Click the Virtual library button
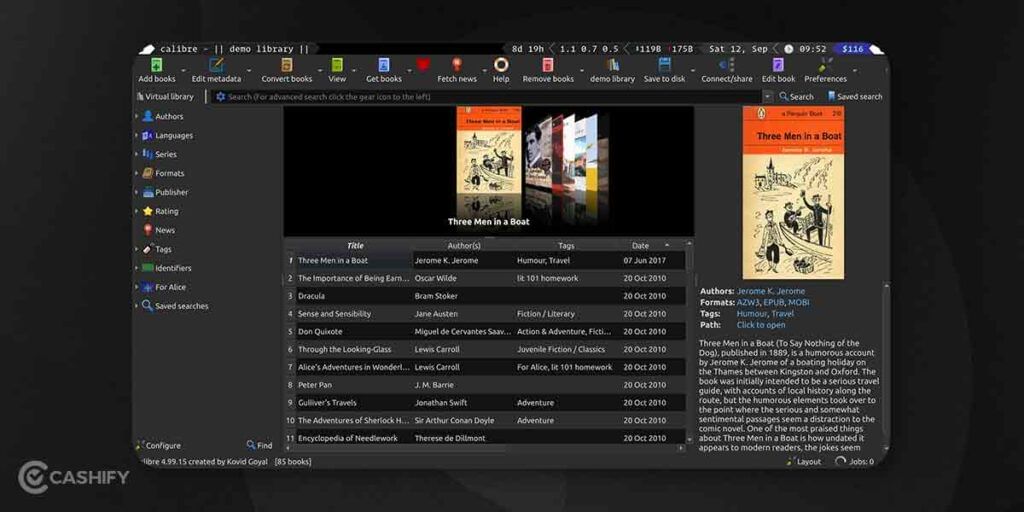1024x512 pixels. (x=165, y=97)
